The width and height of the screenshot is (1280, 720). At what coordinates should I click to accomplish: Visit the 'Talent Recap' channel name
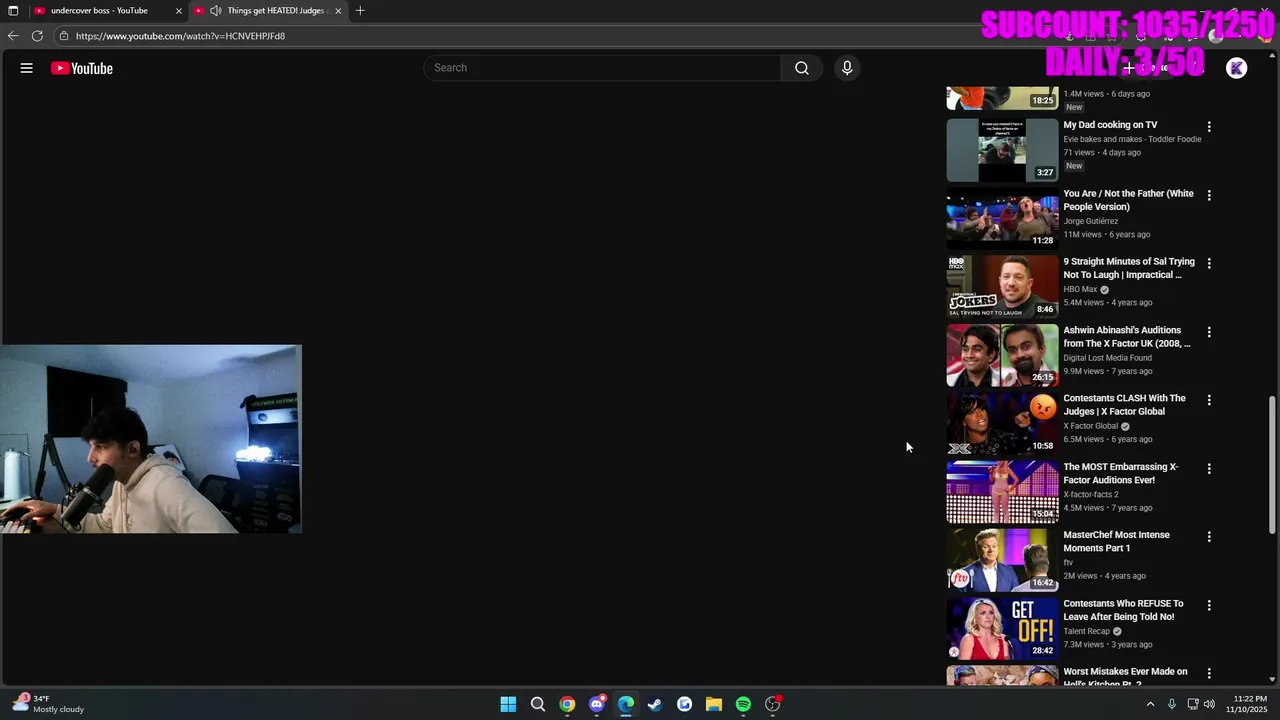click(x=1086, y=631)
